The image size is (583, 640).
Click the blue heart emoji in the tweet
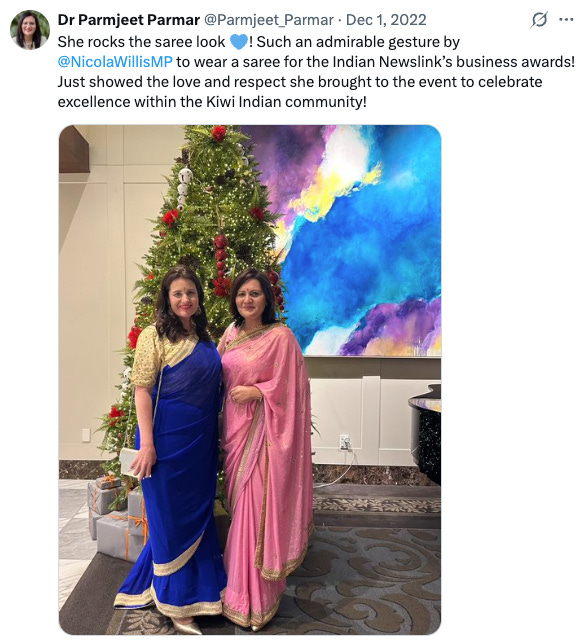(238, 42)
